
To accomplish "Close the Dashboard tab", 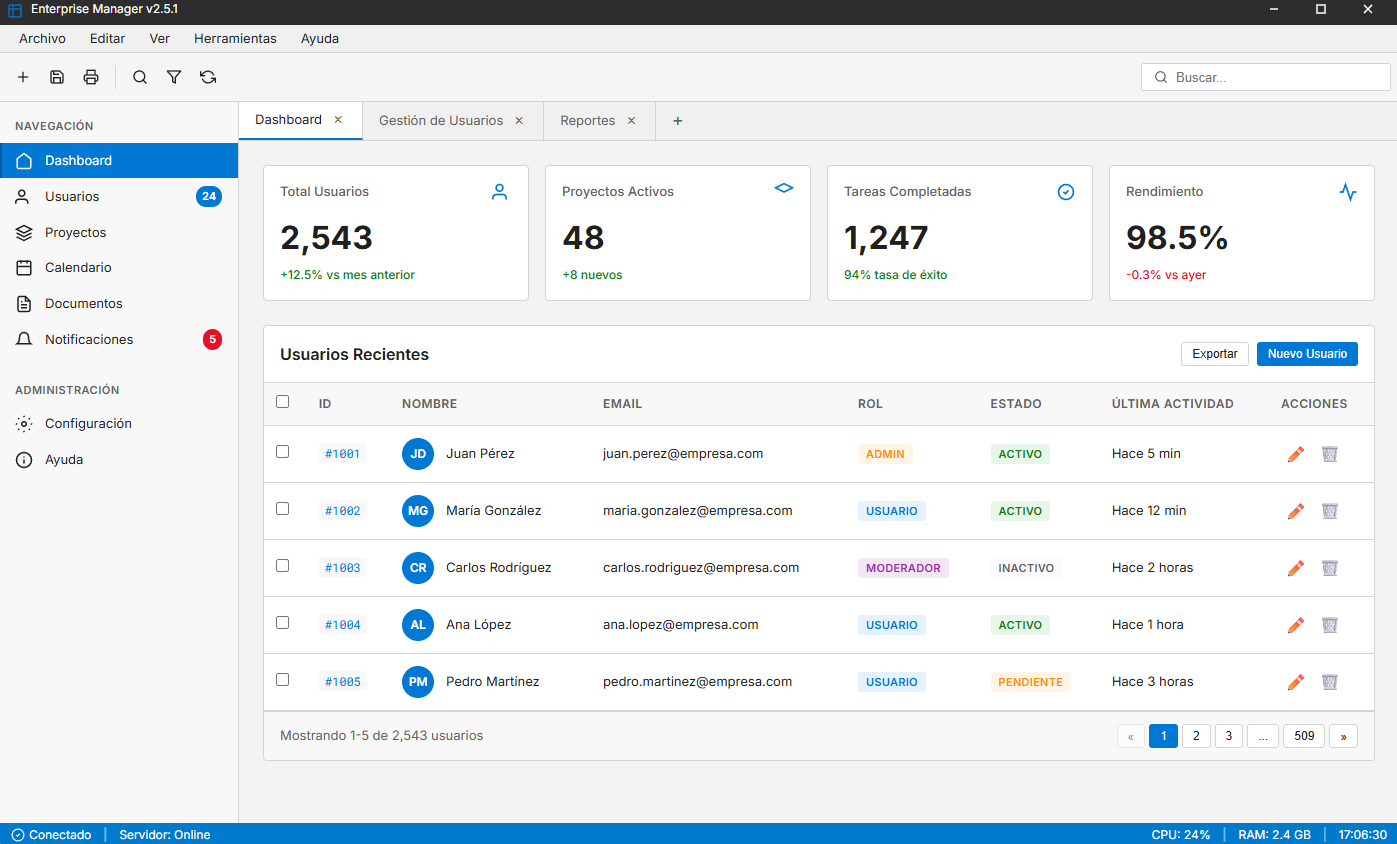I will click(338, 120).
